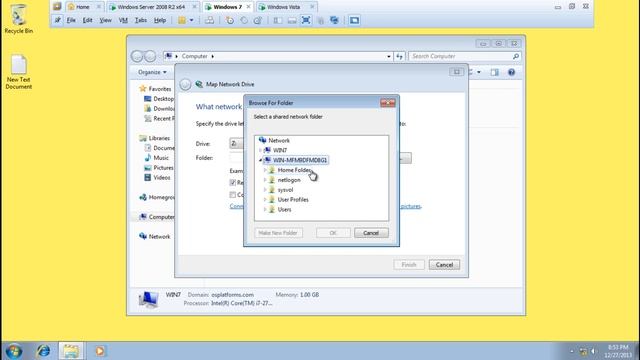Collapse the WIN-MFMBDFMD8G1 node
Image resolution: width=640 pixels, height=360 pixels.
click(x=260, y=160)
